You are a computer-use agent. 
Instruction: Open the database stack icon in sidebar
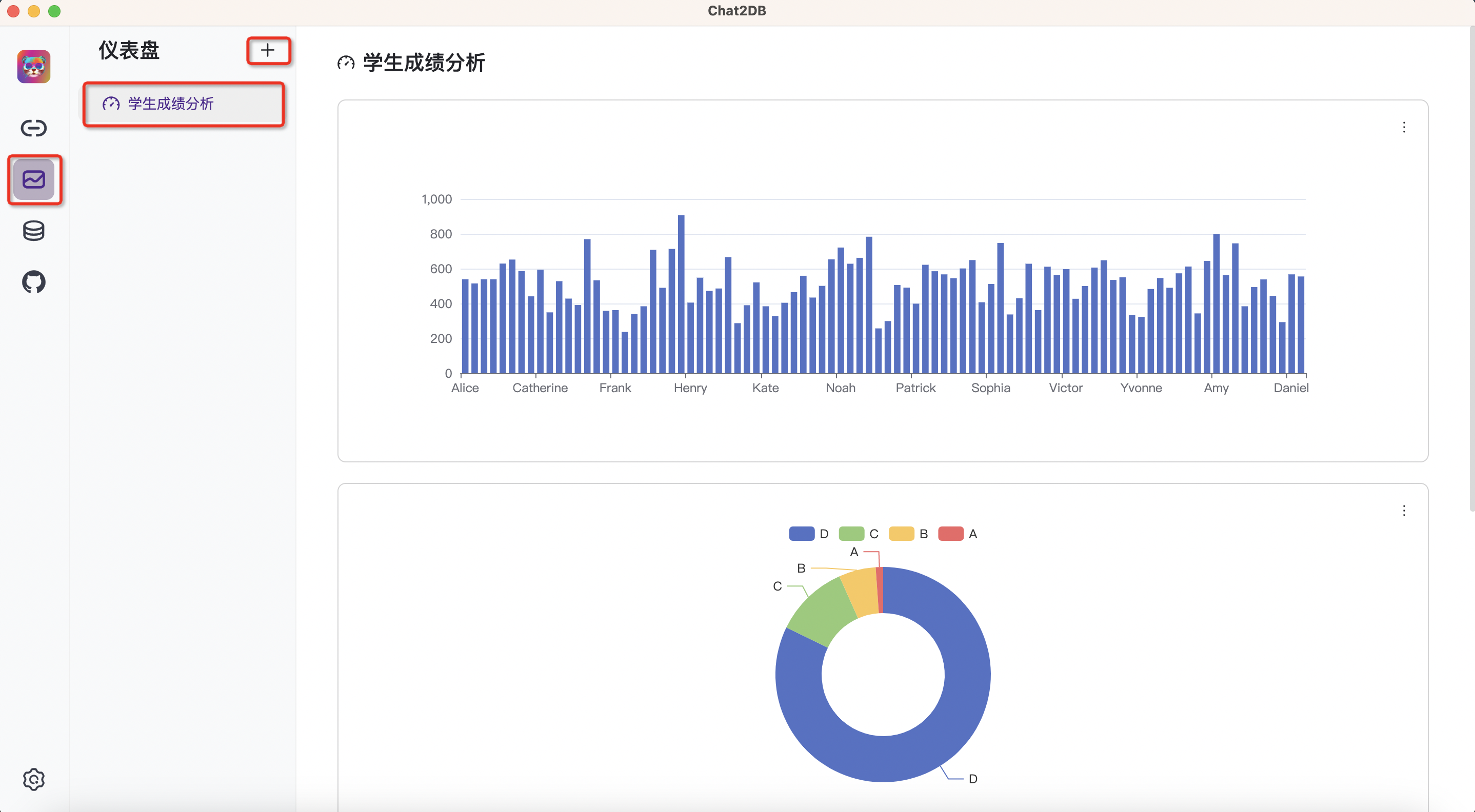(34, 231)
